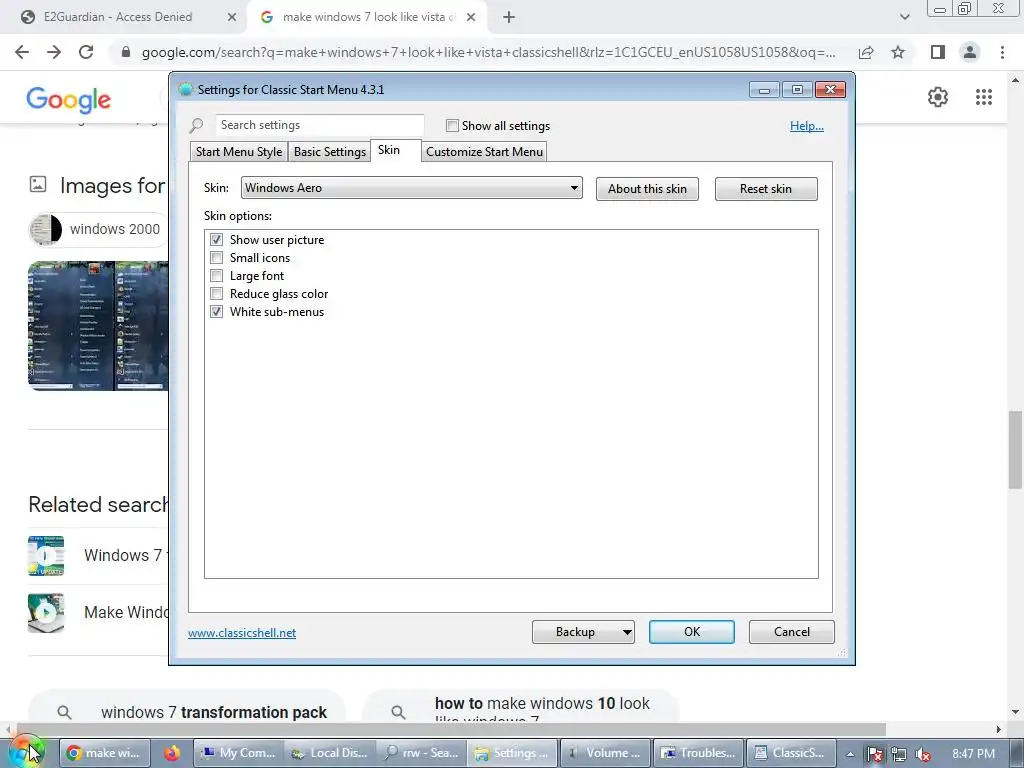
Task: Click the Chrome address bar URL
Action: click(x=488, y=52)
